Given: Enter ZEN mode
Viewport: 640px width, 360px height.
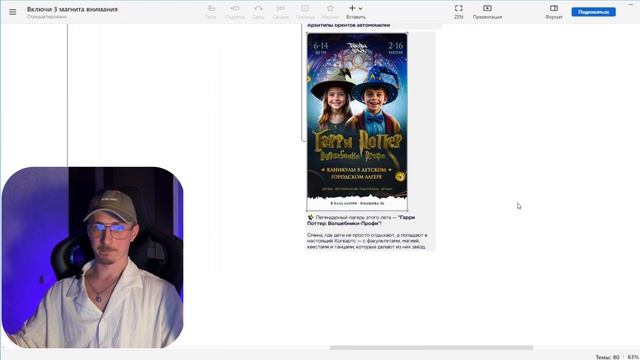Looking at the screenshot, I should click(x=458, y=12).
